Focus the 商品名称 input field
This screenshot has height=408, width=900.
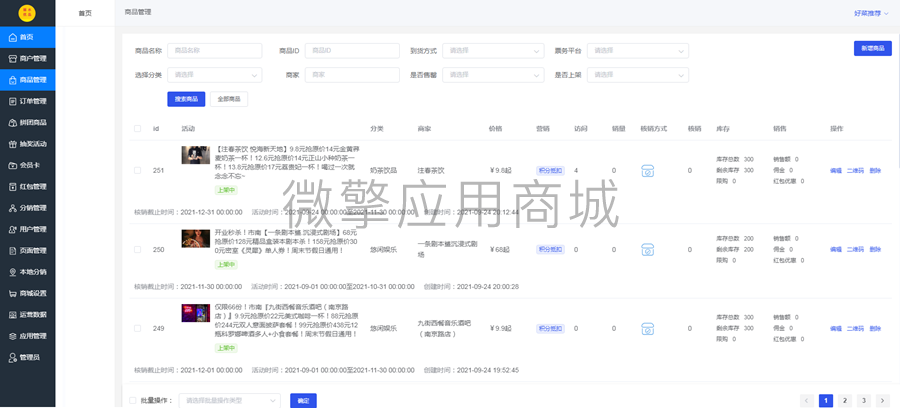pos(215,50)
